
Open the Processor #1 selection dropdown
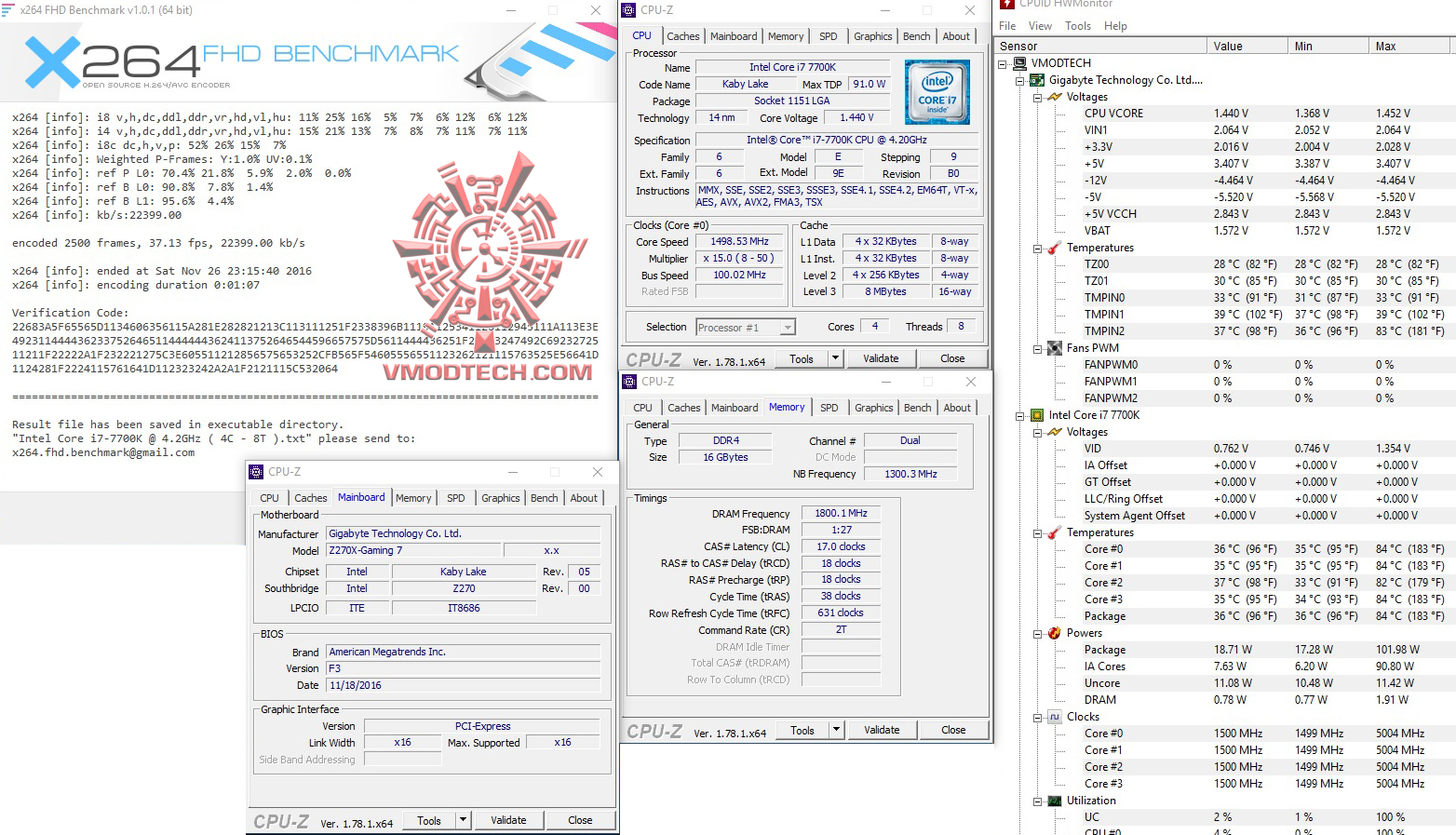pos(788,328)
